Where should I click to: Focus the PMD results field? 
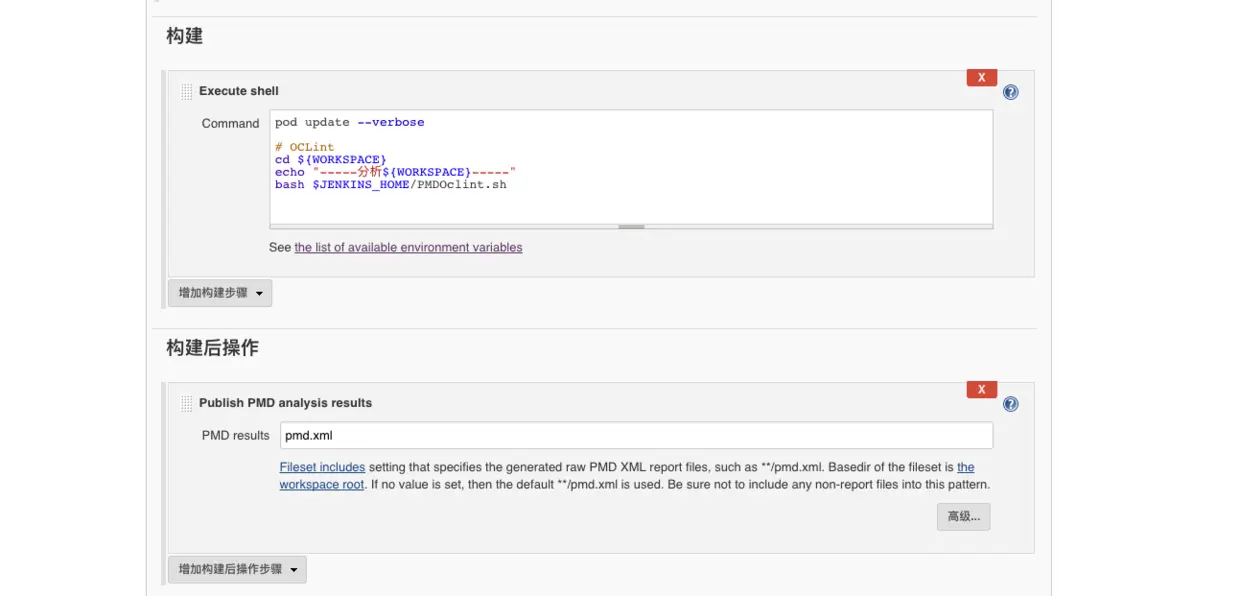[636, 435]
